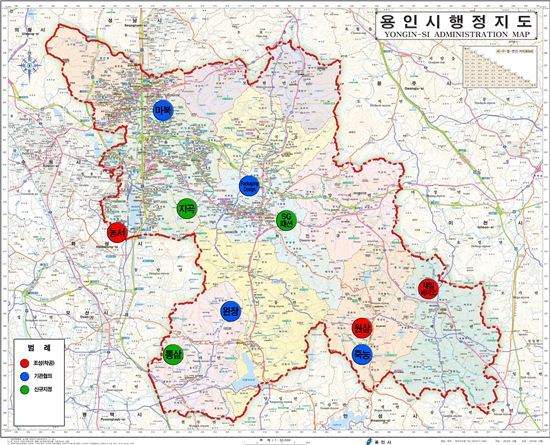Click the legend label beside the blue circle
Viewport: 550px width, 445px height.
tap(43, 377)
